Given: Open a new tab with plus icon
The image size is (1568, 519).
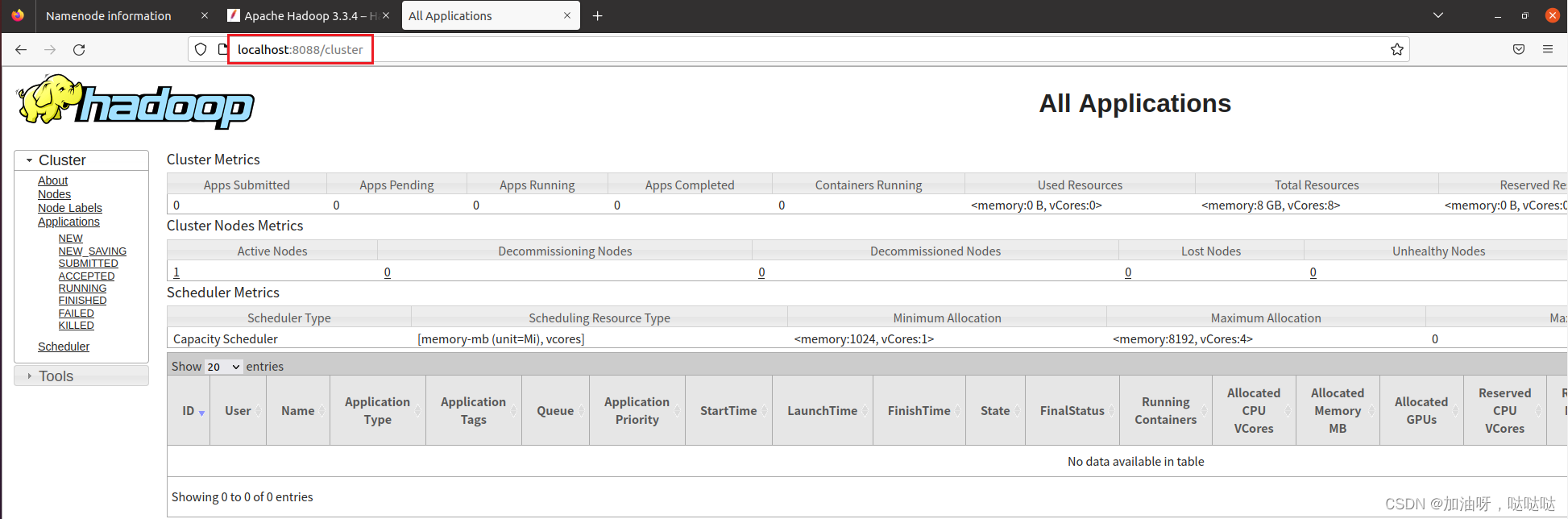Looking at the screenshot, I should tap(598, 16).
